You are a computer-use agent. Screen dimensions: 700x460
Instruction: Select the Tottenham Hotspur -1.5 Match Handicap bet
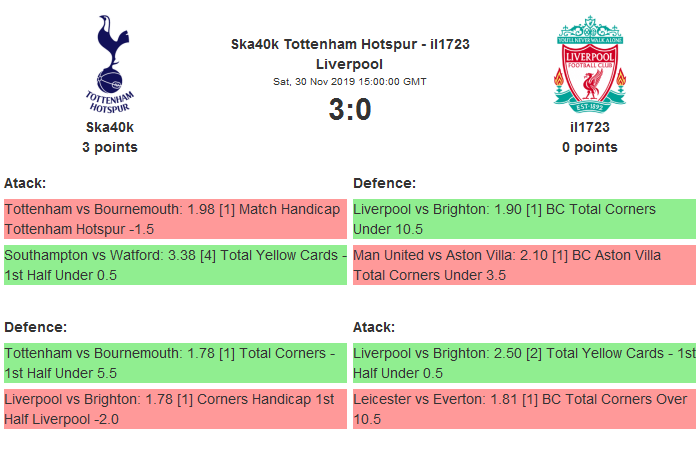coord(175,219)
